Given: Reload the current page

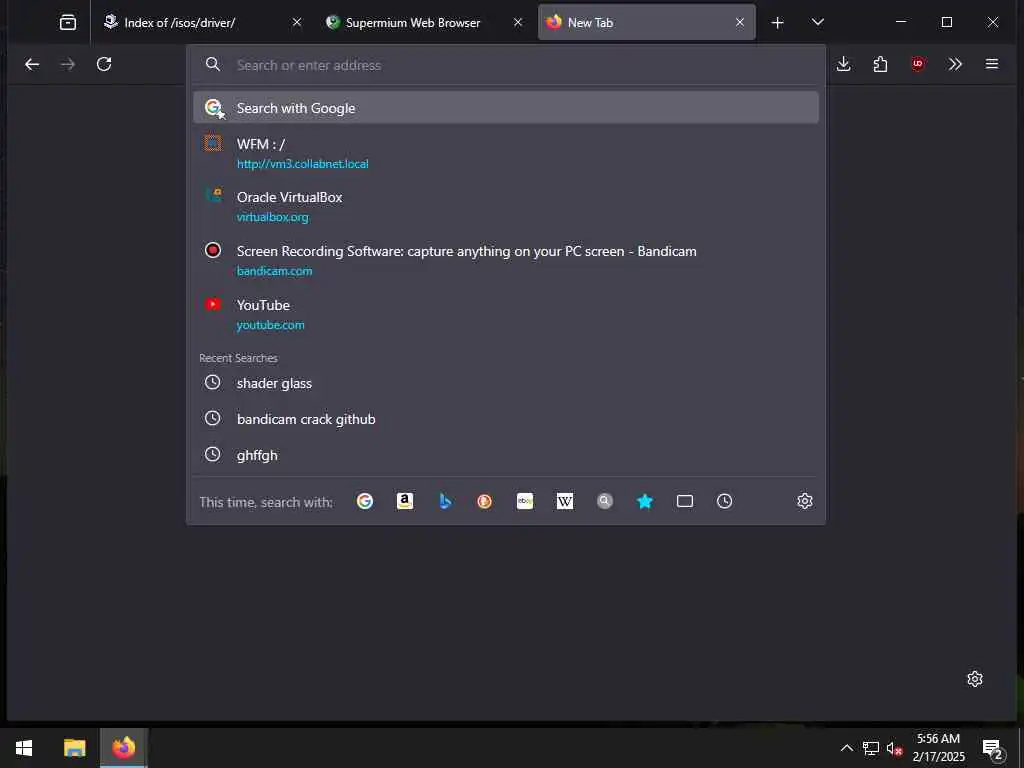Looking at the screenshot, I should pos(104,64).
